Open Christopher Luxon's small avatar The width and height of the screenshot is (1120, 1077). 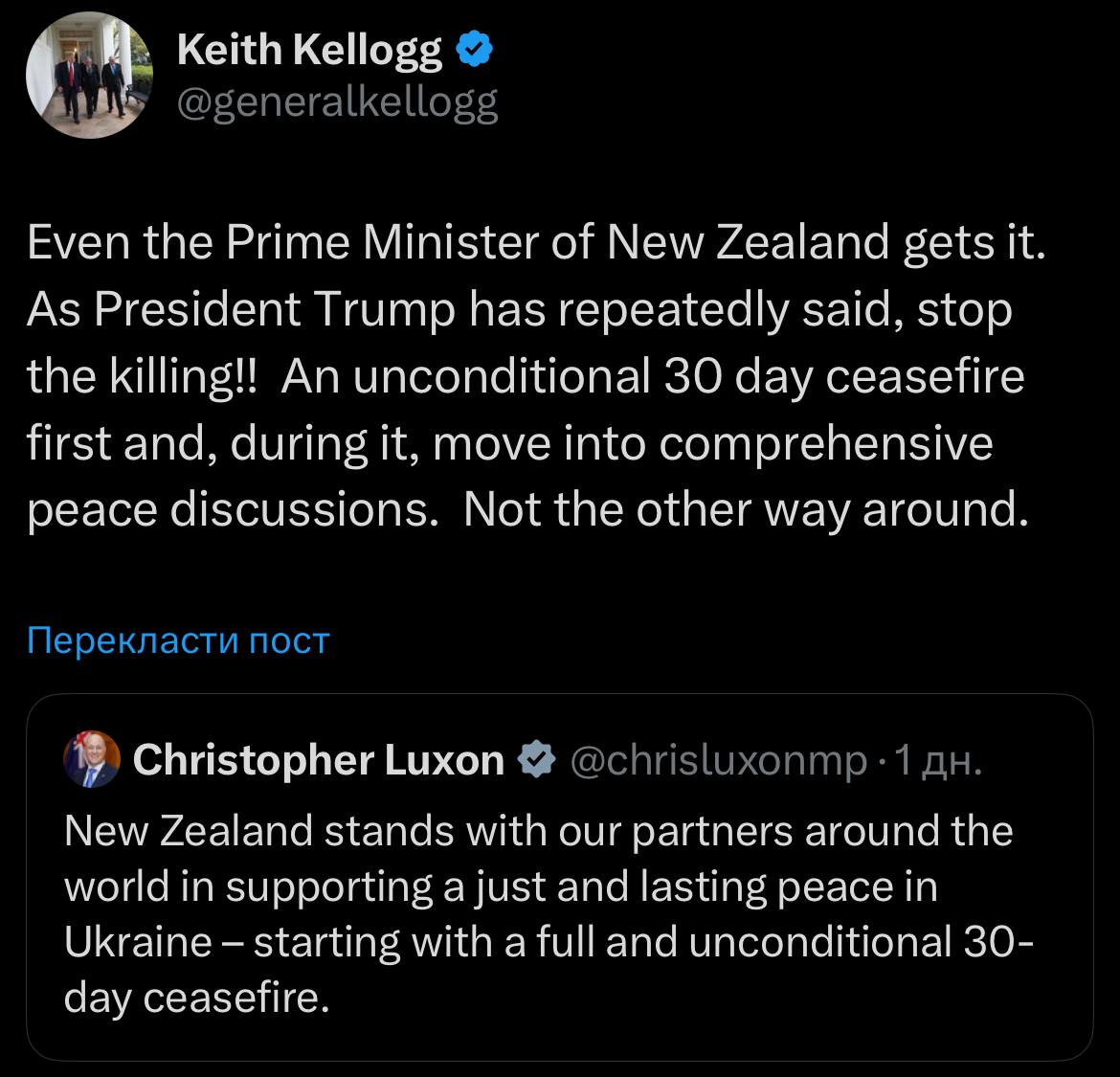(x=92, y=760)
